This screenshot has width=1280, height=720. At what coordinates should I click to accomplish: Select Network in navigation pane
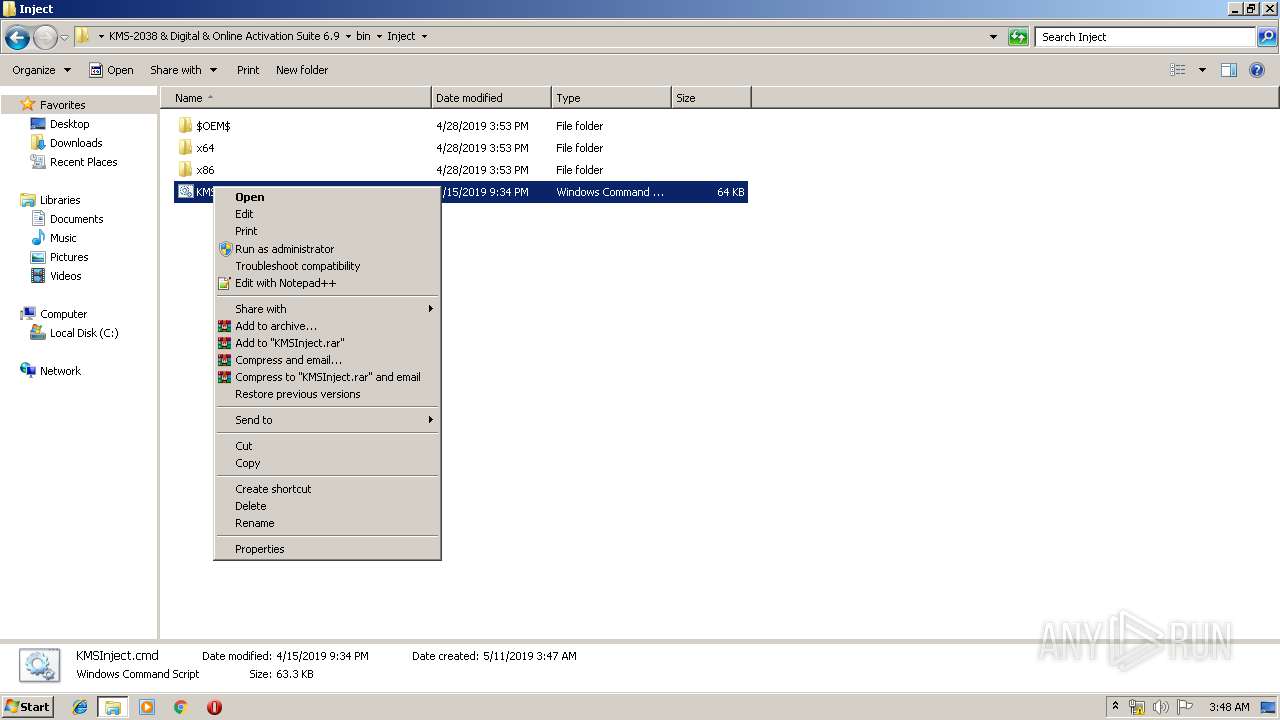[x=60, y=371]
